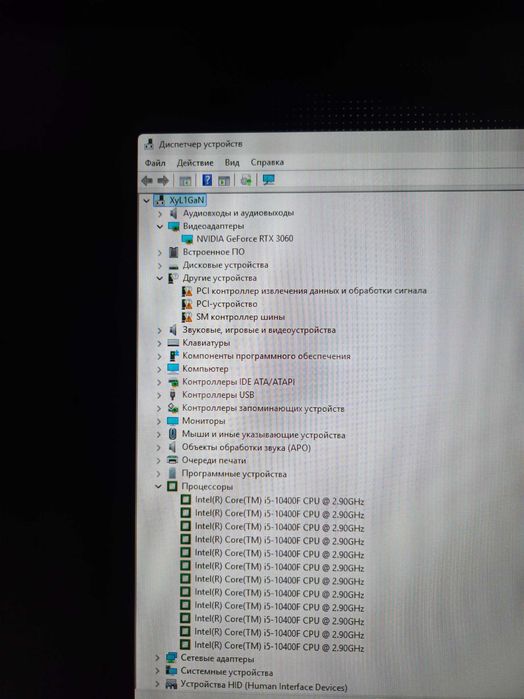Collapse the Видеоадаптеры category

(160, 227)
